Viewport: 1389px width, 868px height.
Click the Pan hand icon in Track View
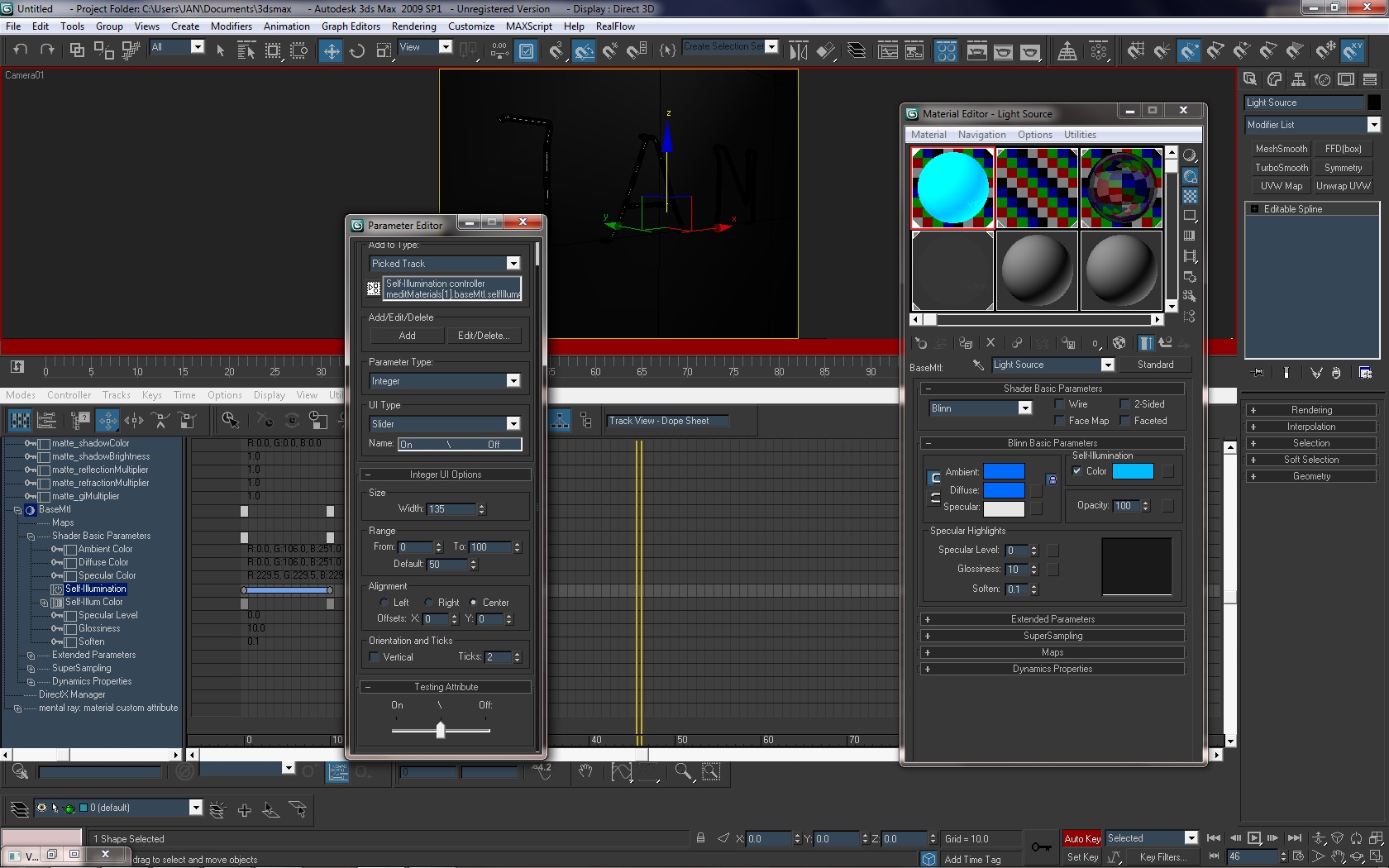pyautogui.click(x=585, y=772)
